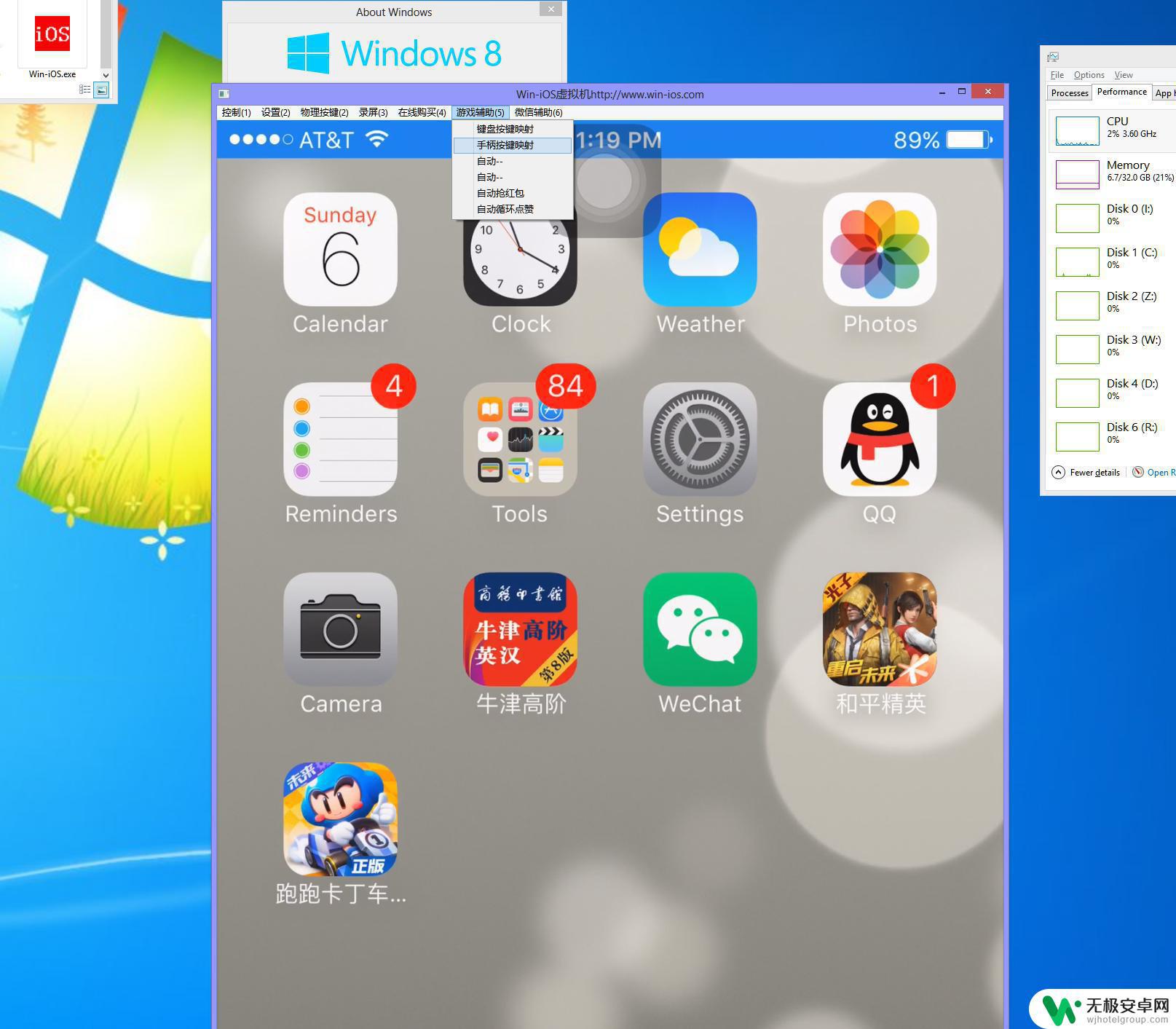Switch to Task Manager Performance tab
This screenshot has width=1176, height=1029.
click(x=1121, y=92)
